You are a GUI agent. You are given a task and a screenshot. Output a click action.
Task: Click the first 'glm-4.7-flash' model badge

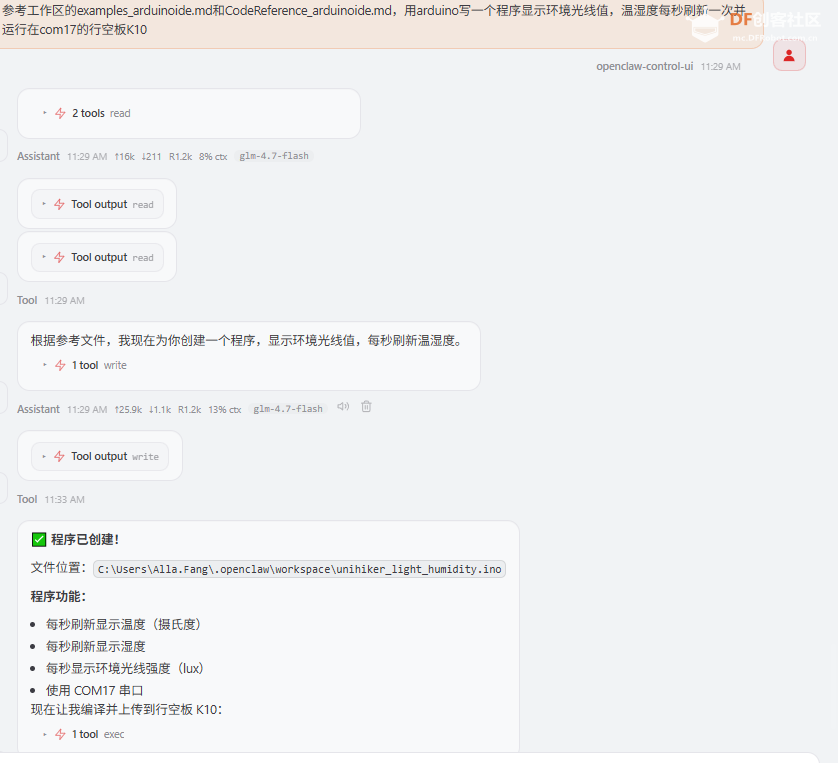274,155
